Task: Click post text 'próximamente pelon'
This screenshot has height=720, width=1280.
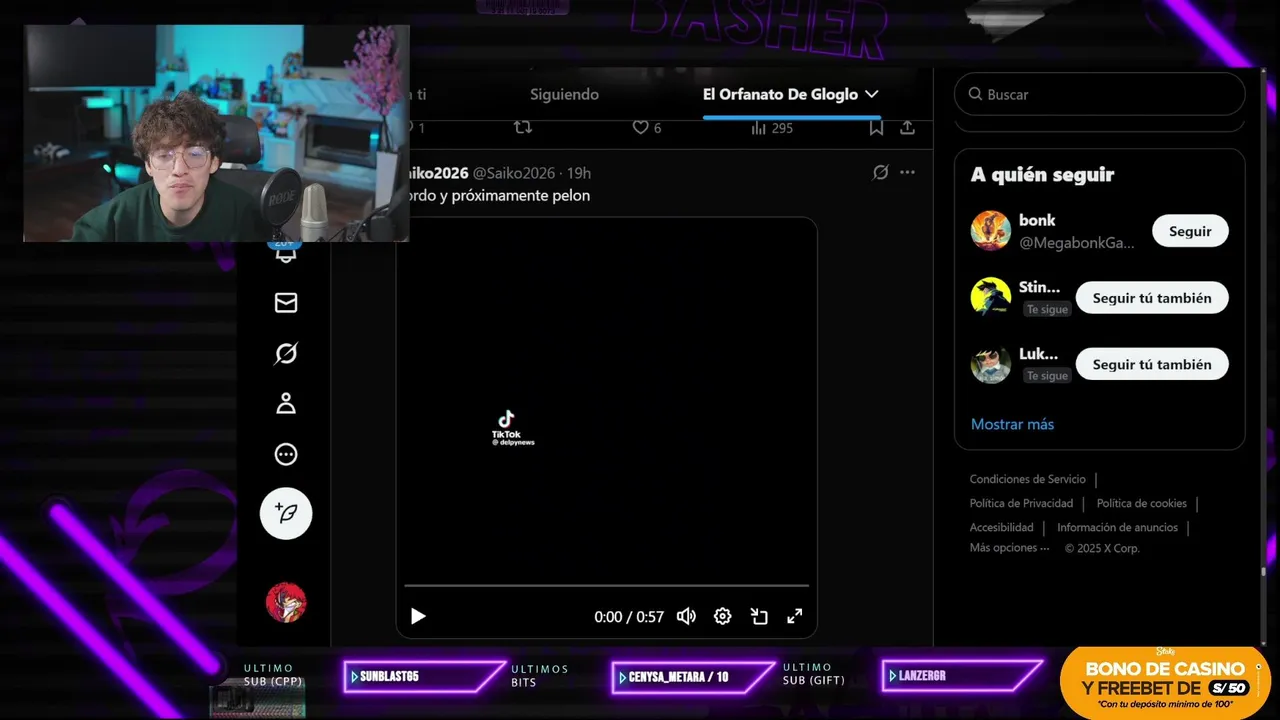Action: [521, 195]
